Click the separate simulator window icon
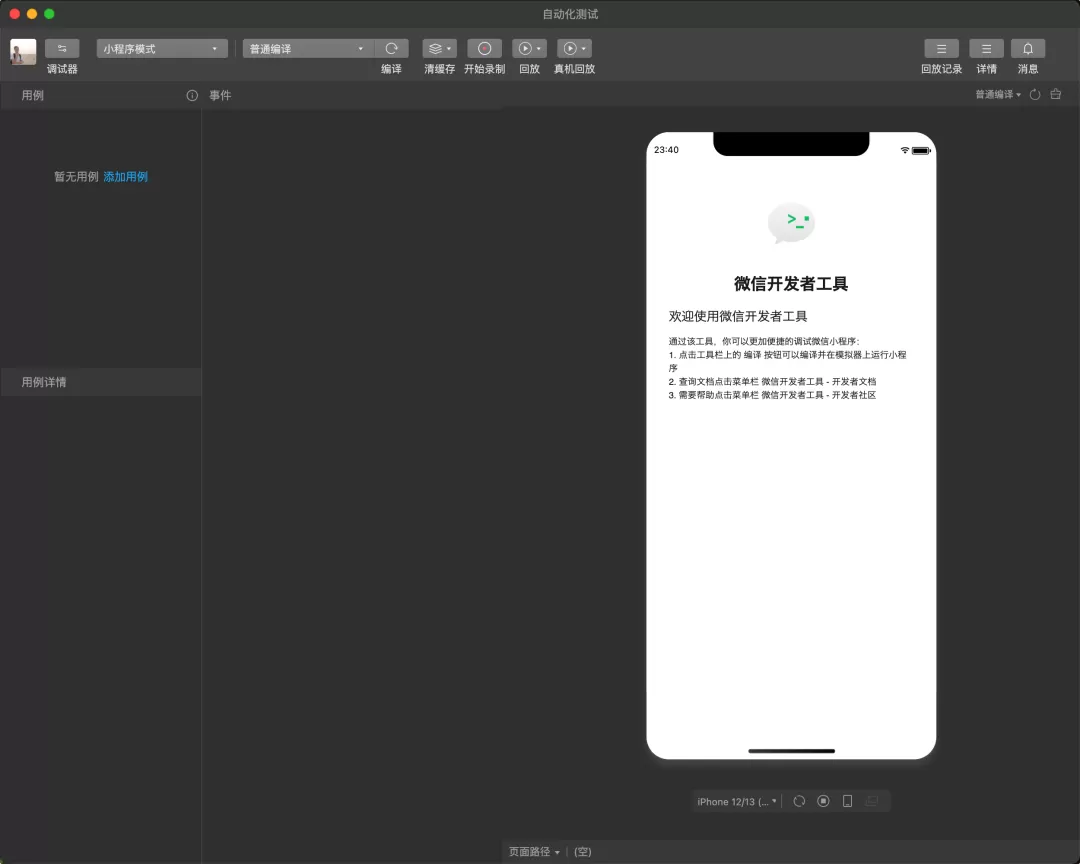The width and height of the screenshot is (1080, 864). pos(872,801)
